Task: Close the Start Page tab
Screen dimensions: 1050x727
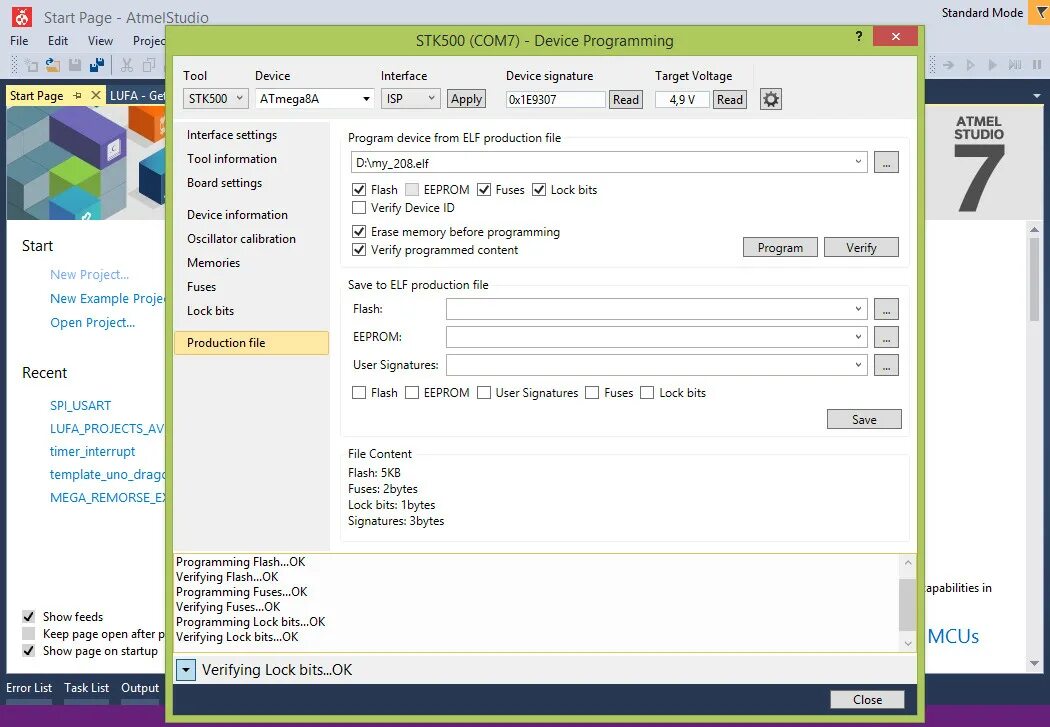Action: pyautogui.click(x=96, y=96)
